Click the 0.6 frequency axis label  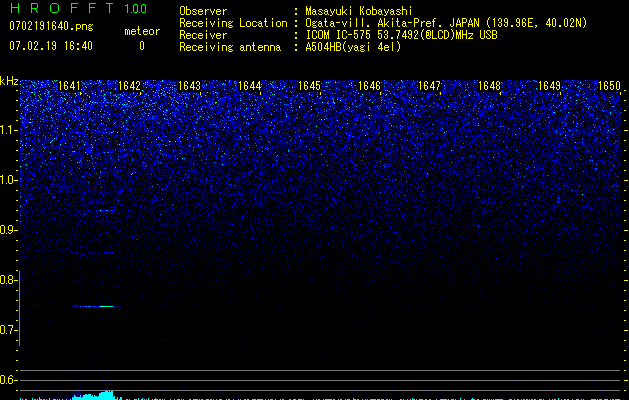7,380
